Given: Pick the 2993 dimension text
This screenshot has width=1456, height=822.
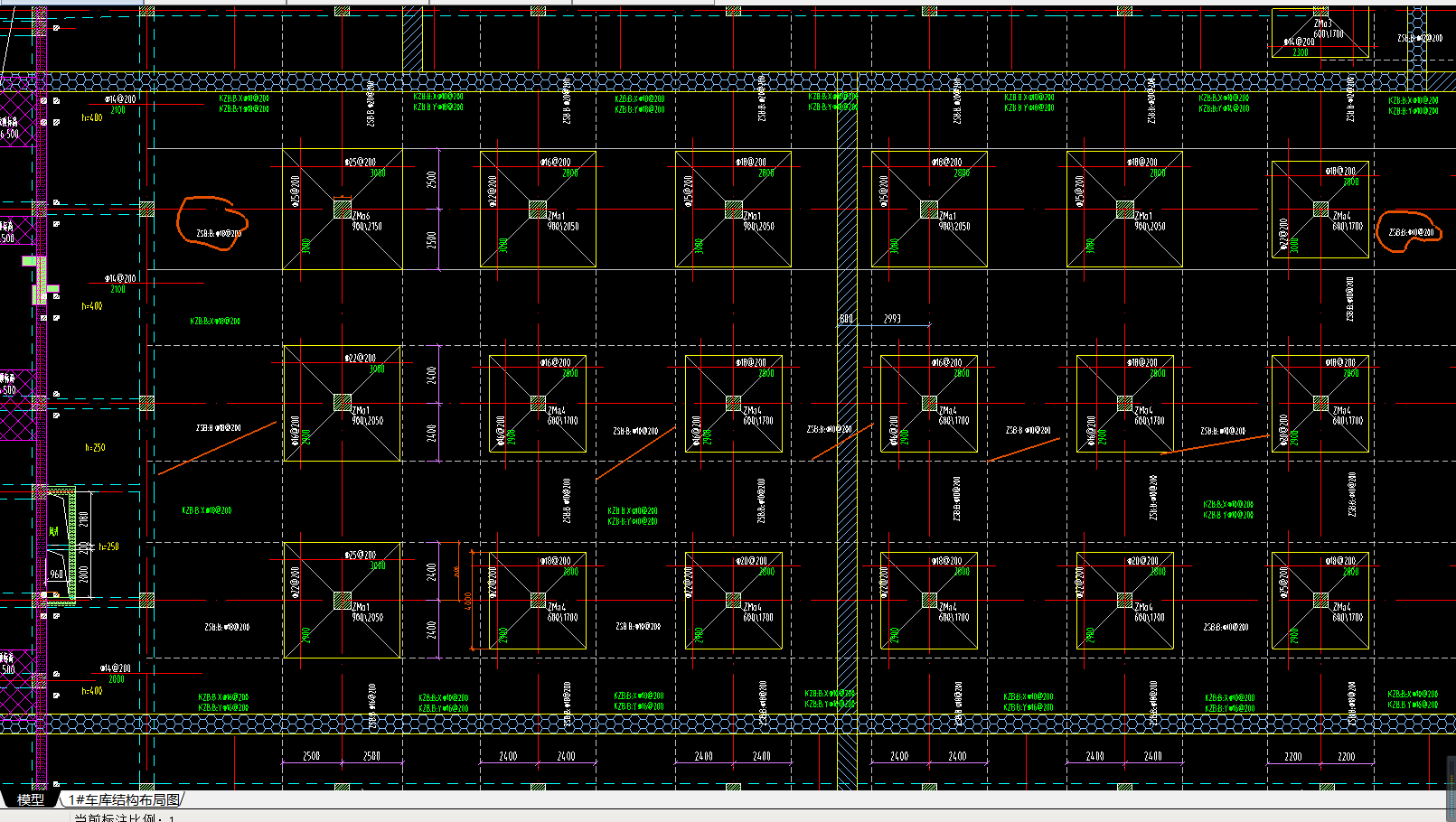Looking at the screenshot, I should (892, 319).
